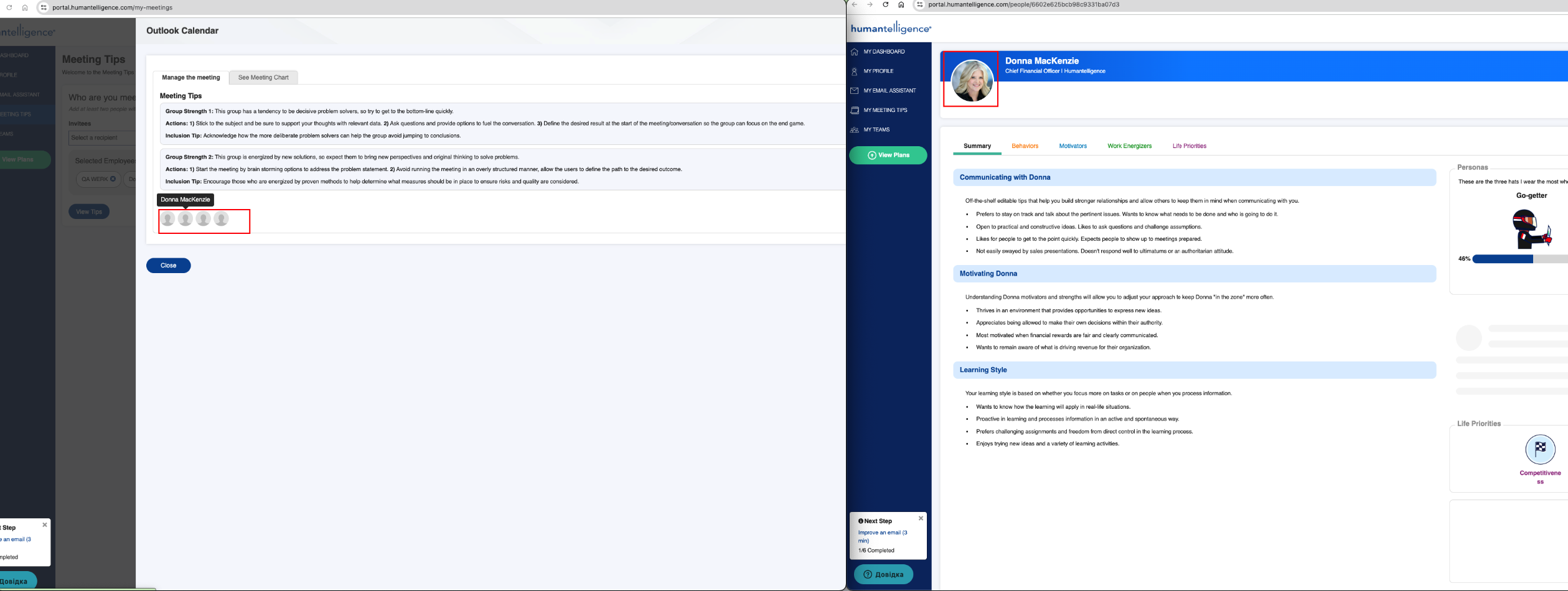
Task: Click the avatar under Donna MacKenzie tooltip
Action: pos(185,219)
